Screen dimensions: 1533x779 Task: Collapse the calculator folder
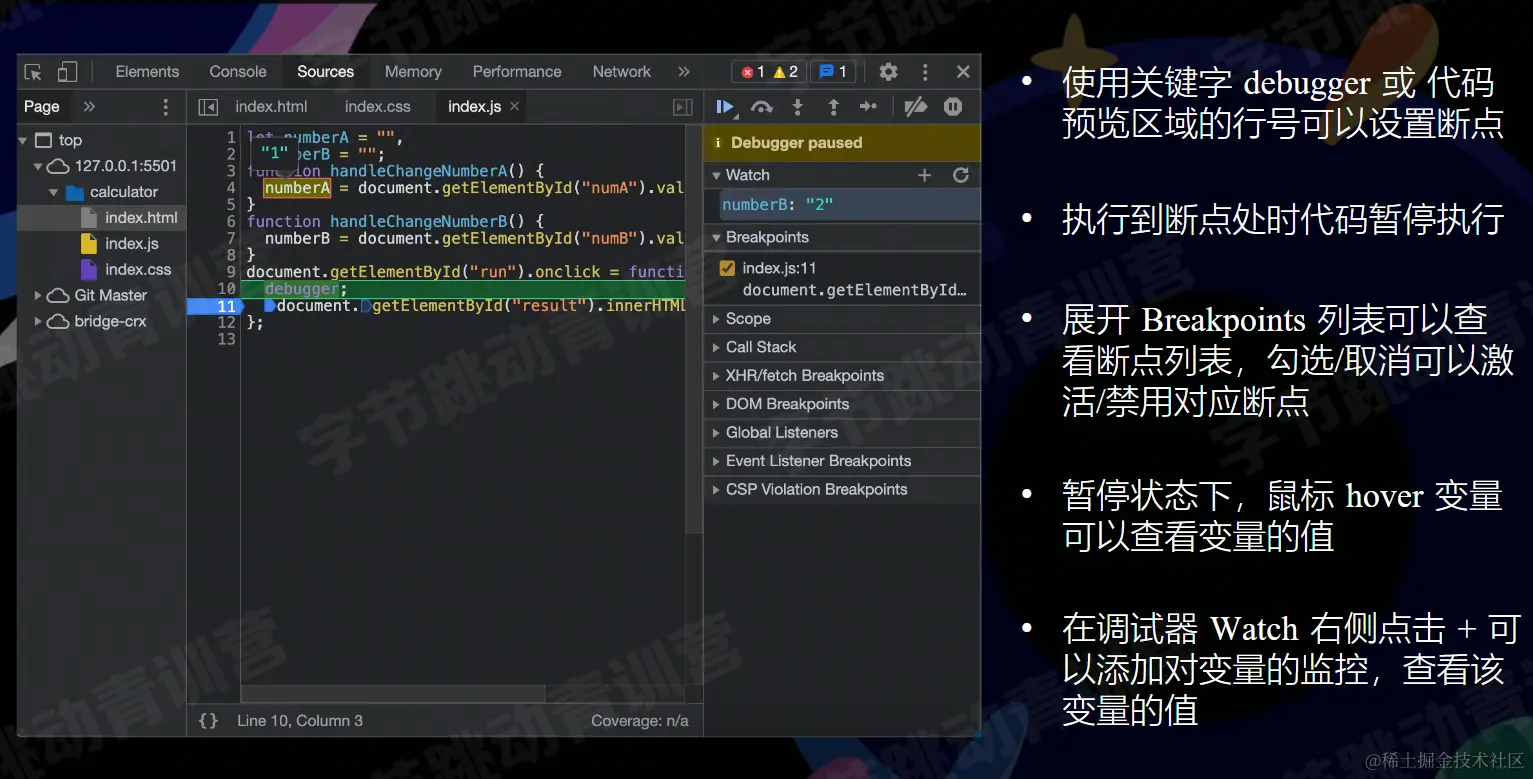[54, 192]
